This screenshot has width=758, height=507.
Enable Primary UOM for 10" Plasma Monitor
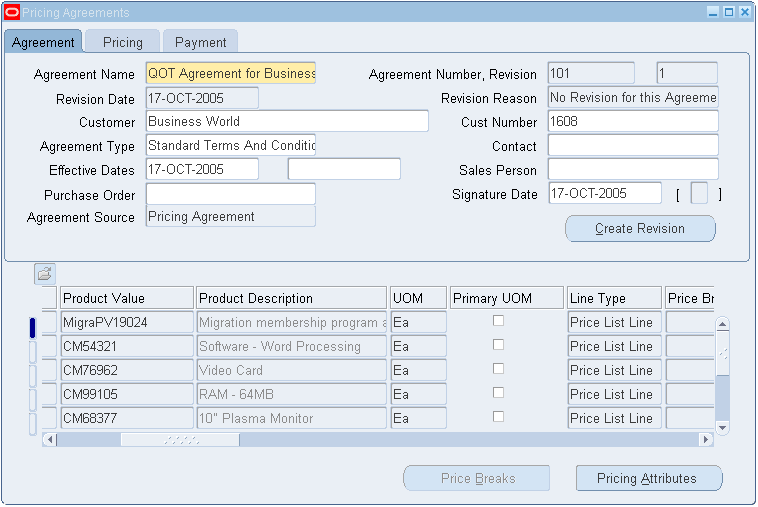[498, 417]
